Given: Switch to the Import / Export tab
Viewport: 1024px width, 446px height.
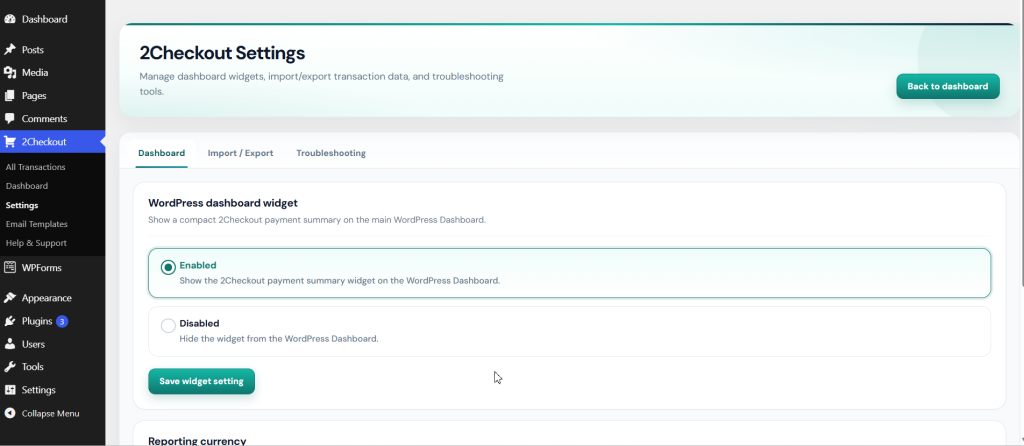Looking at the screenshot, I should click(240, 153).
